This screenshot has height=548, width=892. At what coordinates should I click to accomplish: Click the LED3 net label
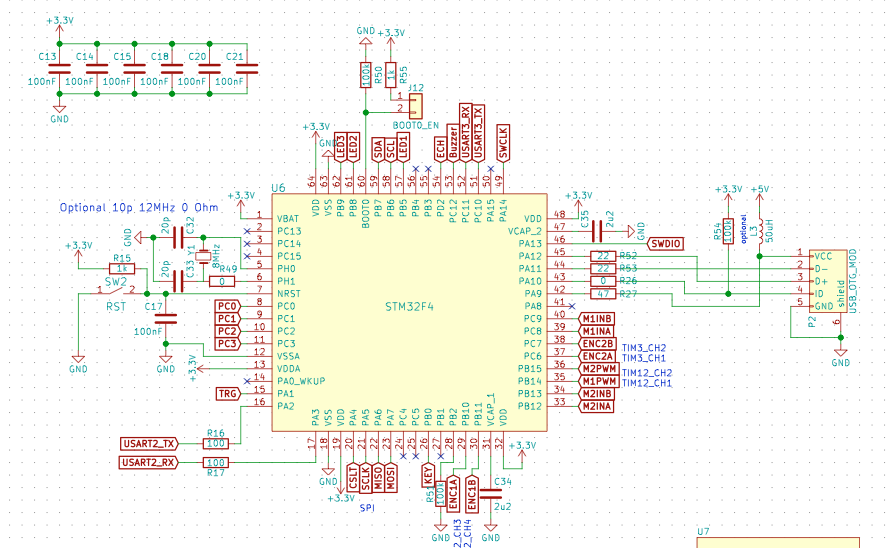pos(340,147)
